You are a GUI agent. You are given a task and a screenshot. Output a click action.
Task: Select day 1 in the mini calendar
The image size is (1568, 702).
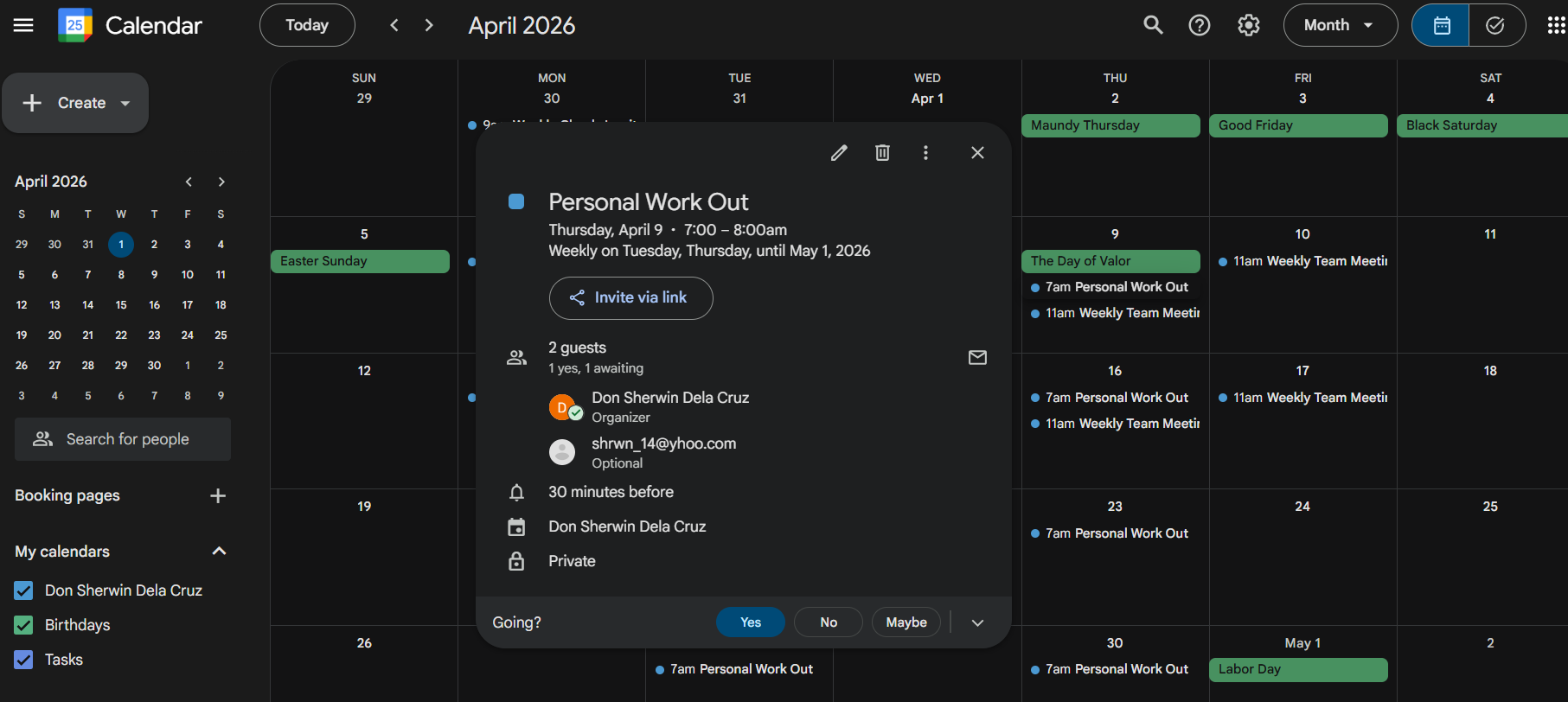121,245
